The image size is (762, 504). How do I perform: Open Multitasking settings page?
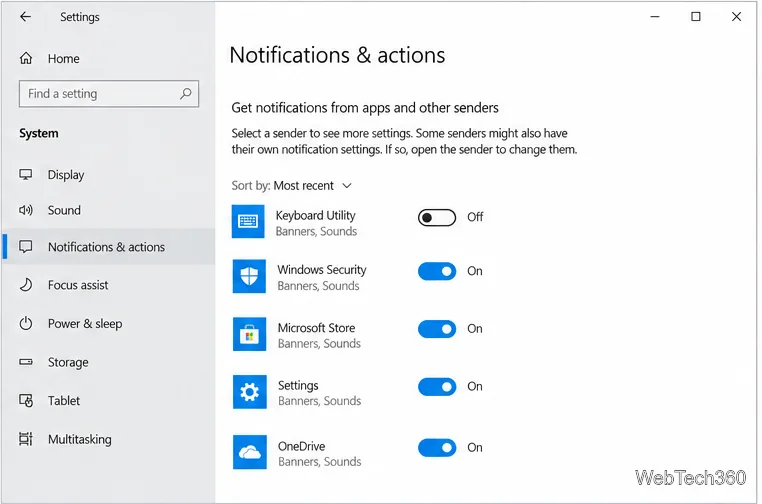[x=108, y=439]
